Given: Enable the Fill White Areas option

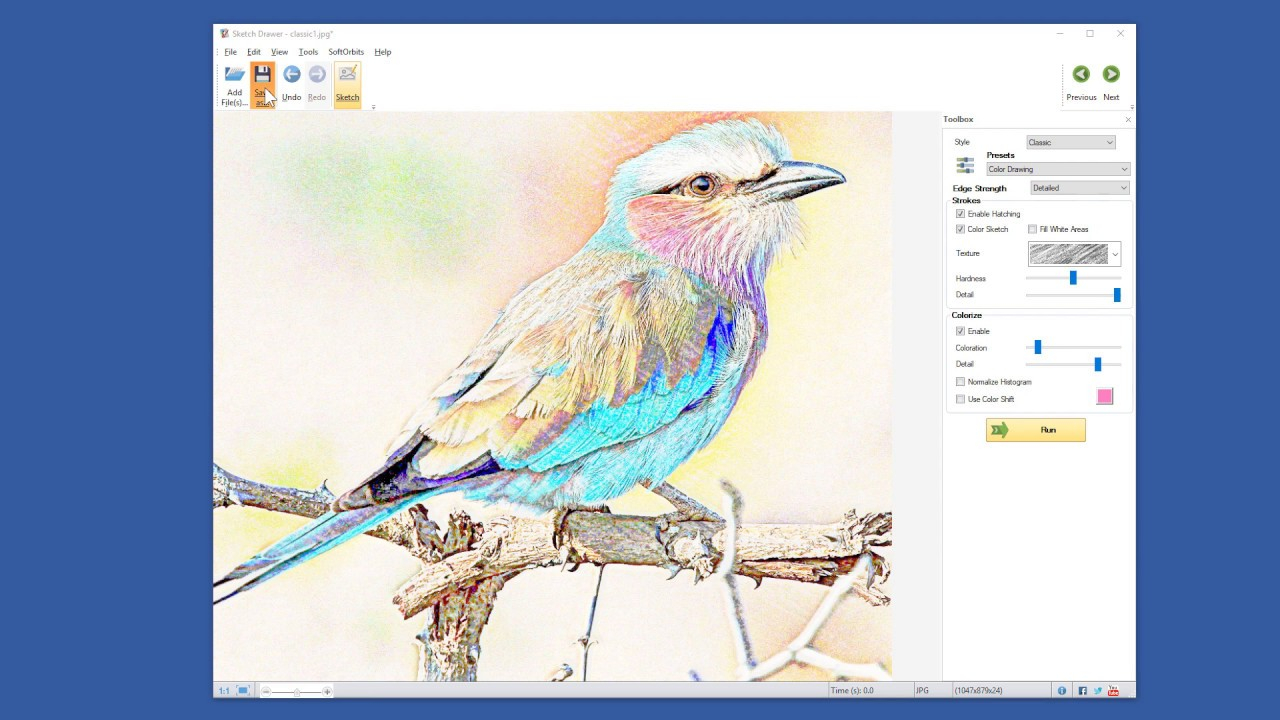Looking at the screenshot, I should [x=1032, y=229].
